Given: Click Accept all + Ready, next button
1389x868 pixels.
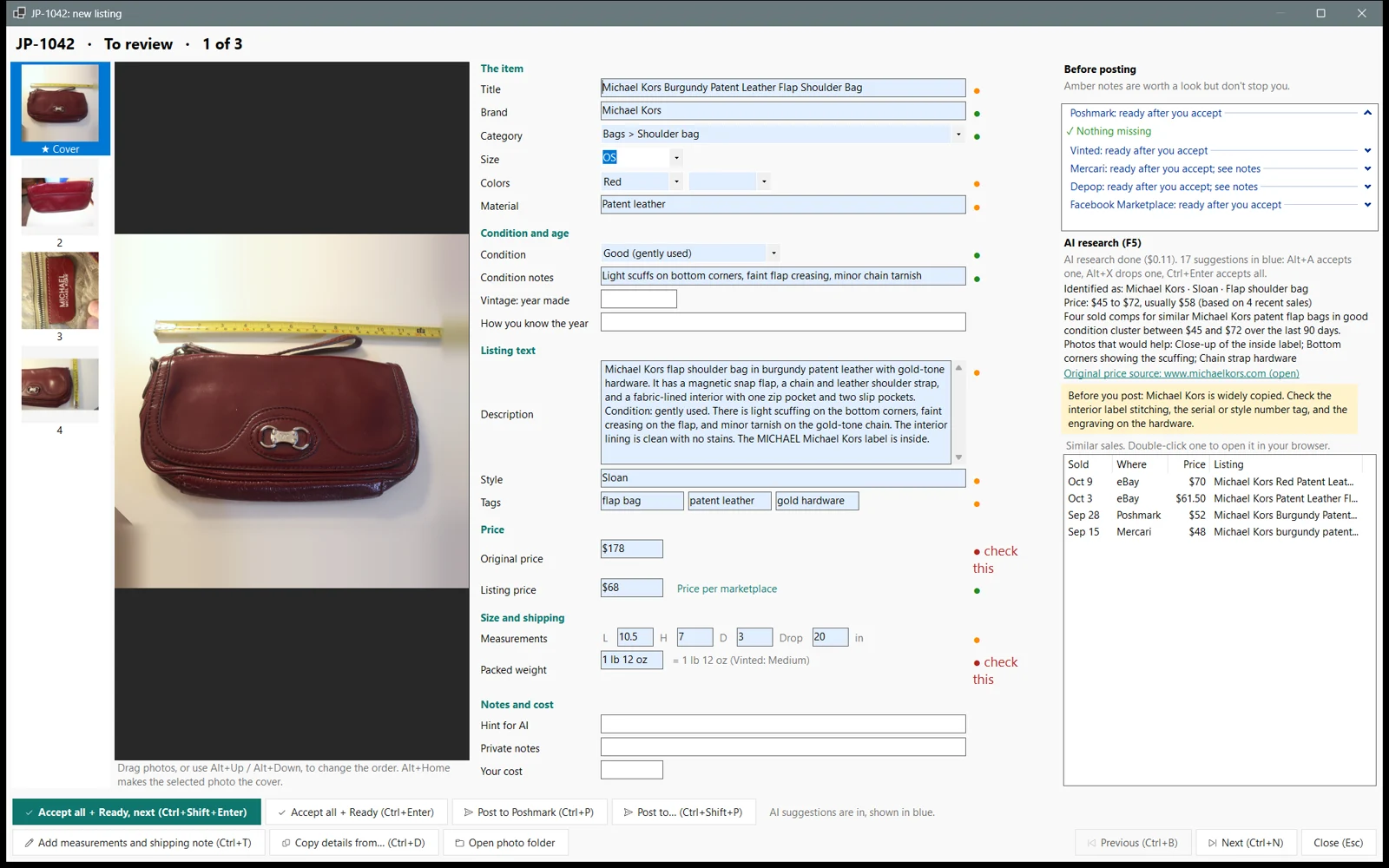Looking at the screenshot, I should coord(136,812).
